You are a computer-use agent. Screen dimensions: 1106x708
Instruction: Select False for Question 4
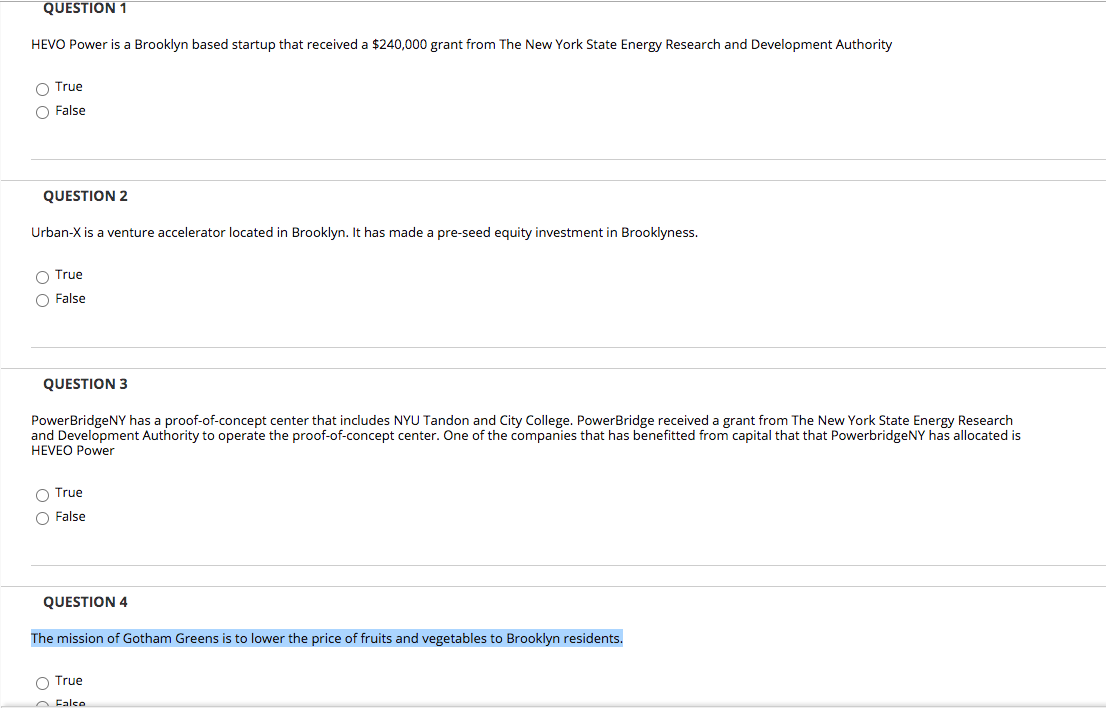[x=42, y=704]
